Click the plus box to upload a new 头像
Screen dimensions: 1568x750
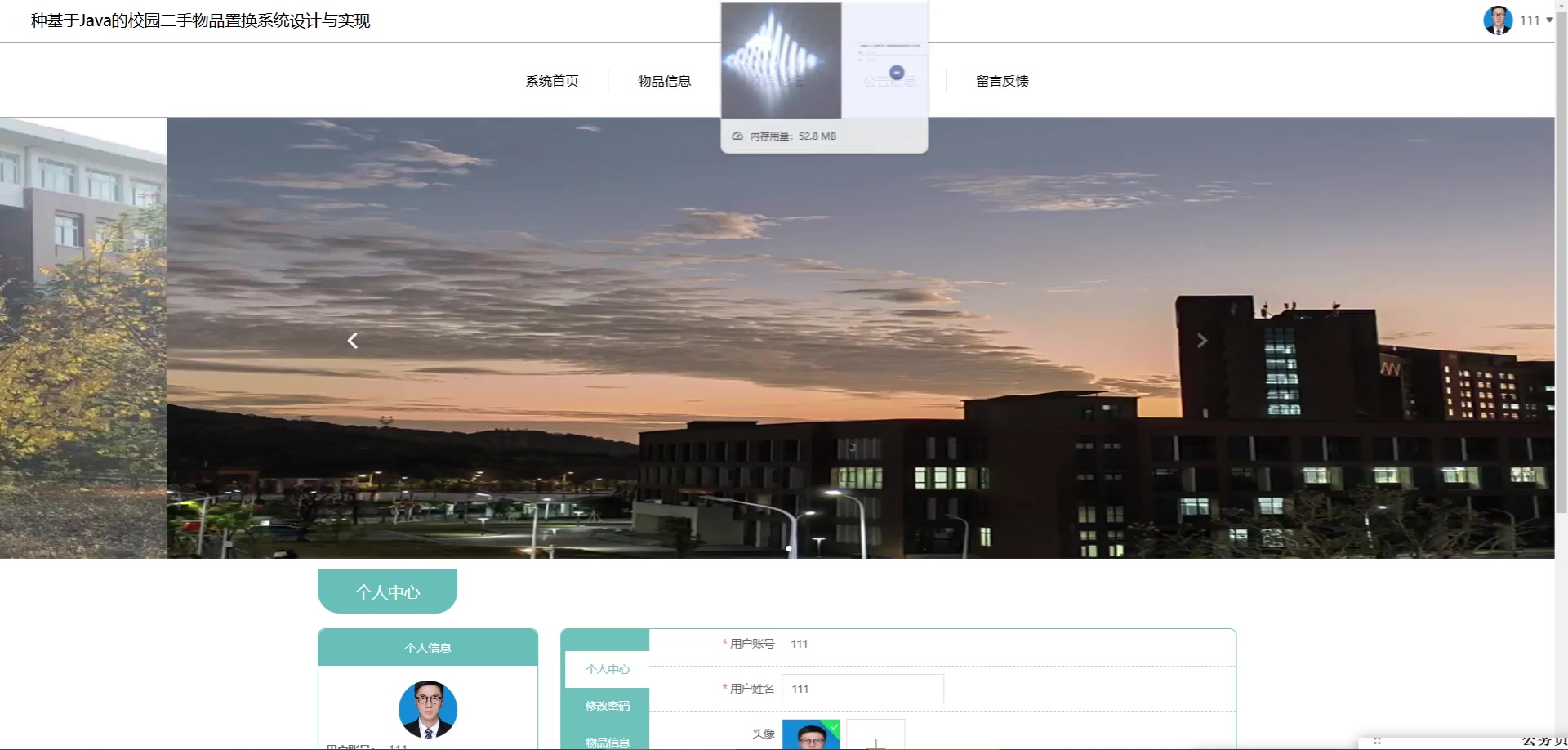[x=875, y=734]
